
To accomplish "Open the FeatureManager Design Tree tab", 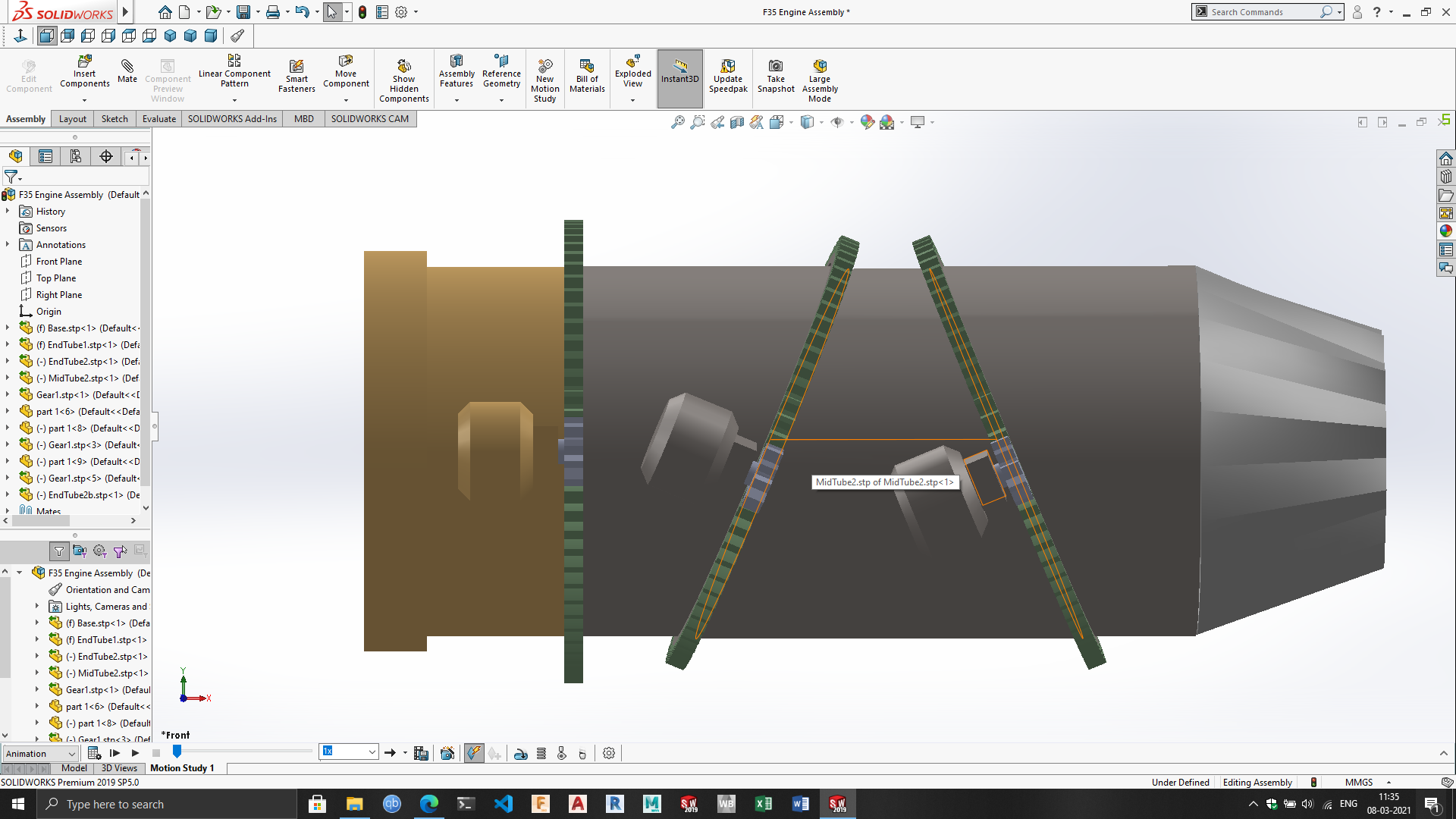I will coord(15,156).
